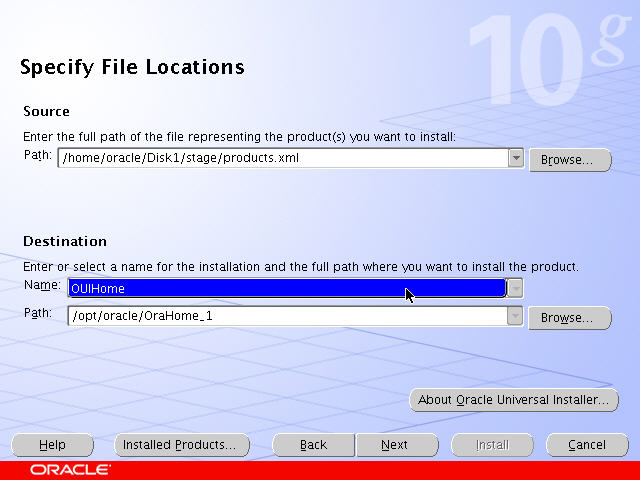Screen dimensions: 640x480
Task: Click Browse next to Destination Path
Action: pos(570,318)
